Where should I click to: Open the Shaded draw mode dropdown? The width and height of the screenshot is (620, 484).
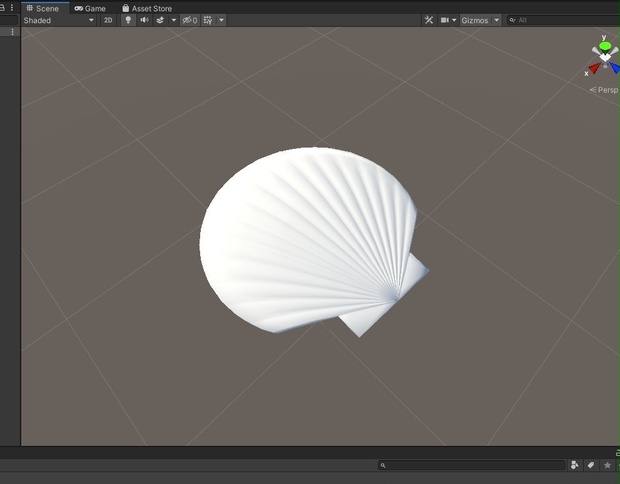59,20
